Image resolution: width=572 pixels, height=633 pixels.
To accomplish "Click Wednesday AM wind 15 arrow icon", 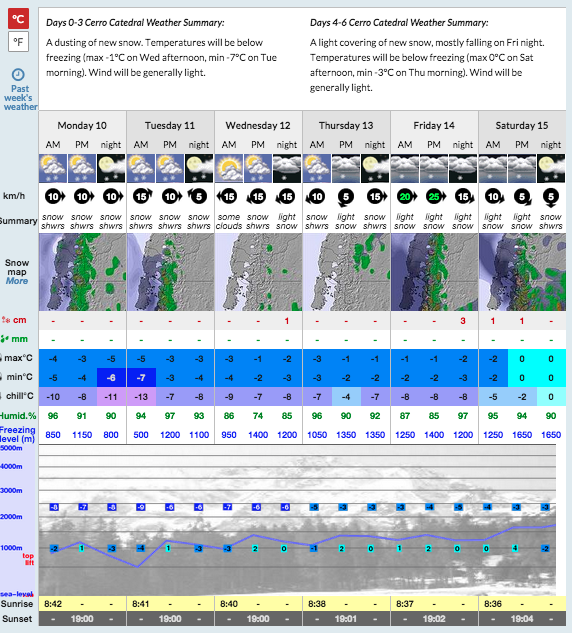I will 227,197.
